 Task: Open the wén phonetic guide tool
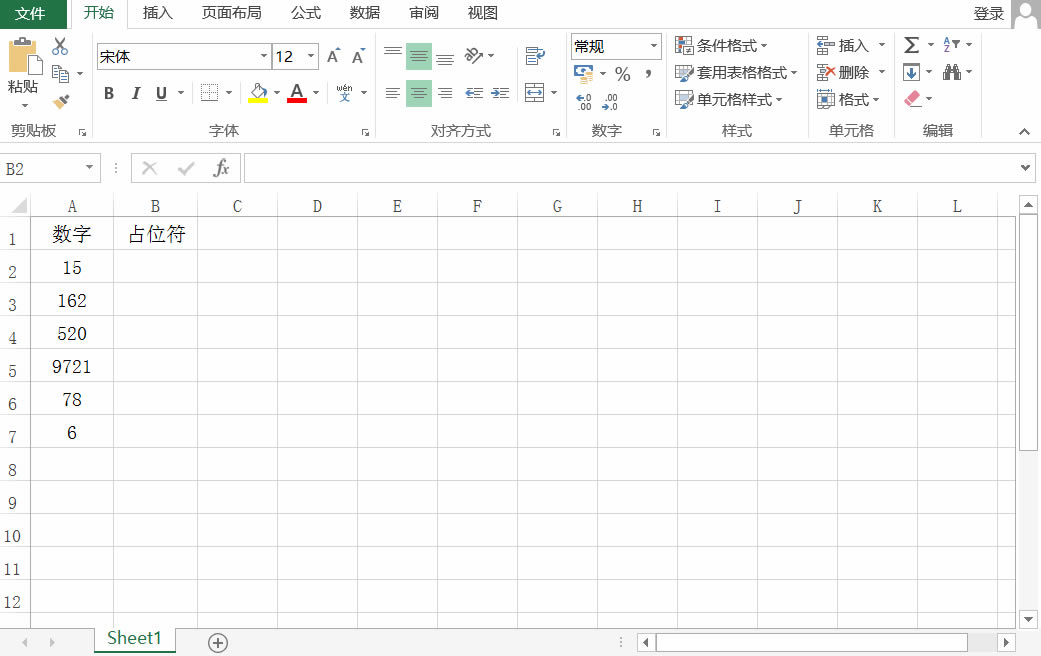point(345,93)
